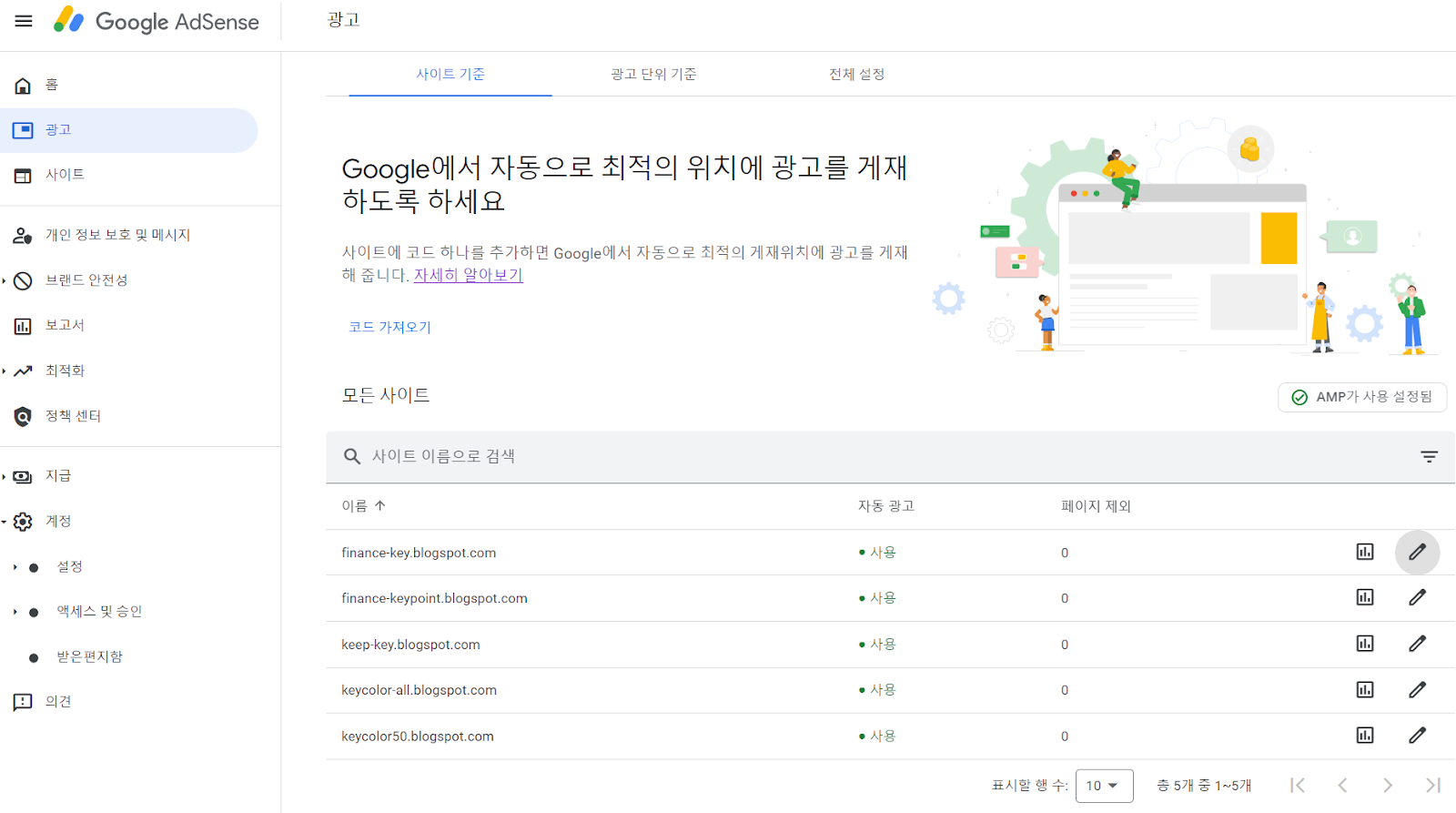Open the hamburger main menu
This screenshot has width=1456, height=813.
pyautogui.click(x=24, y=21)
